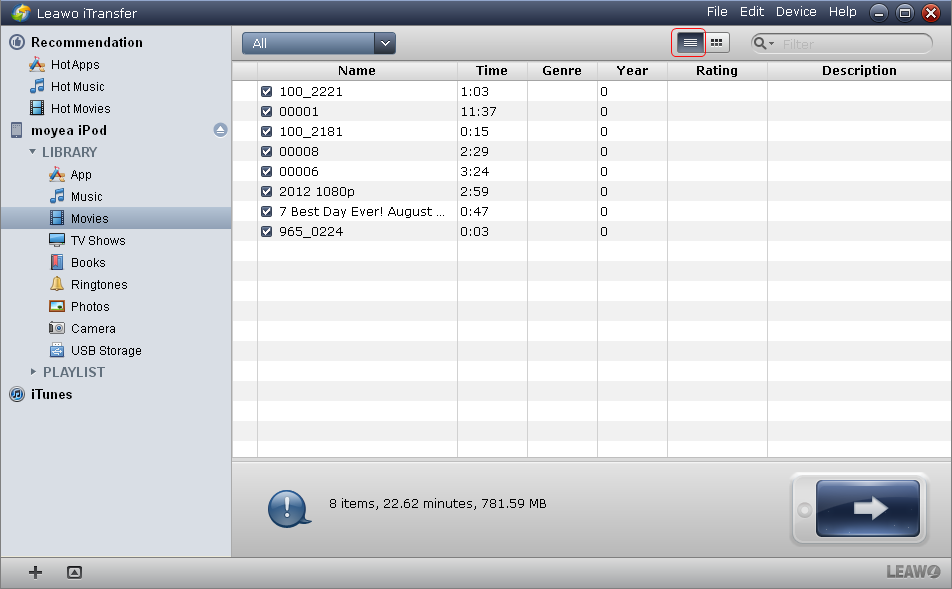Eject the moyea iPod device
952x589 pixels.
point(220,130)
